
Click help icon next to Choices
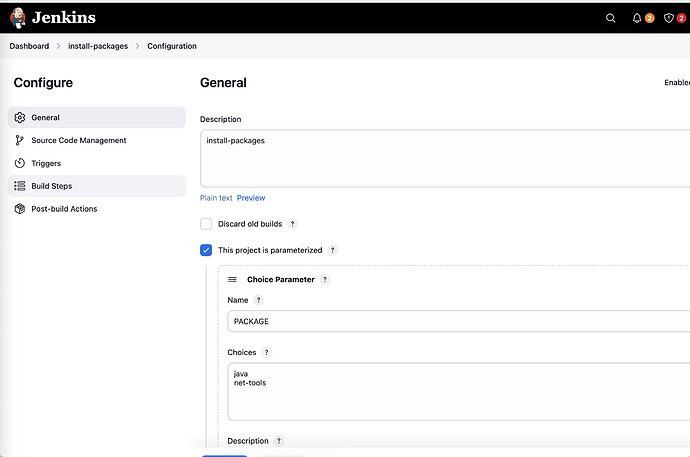click(x=267, y=353)
